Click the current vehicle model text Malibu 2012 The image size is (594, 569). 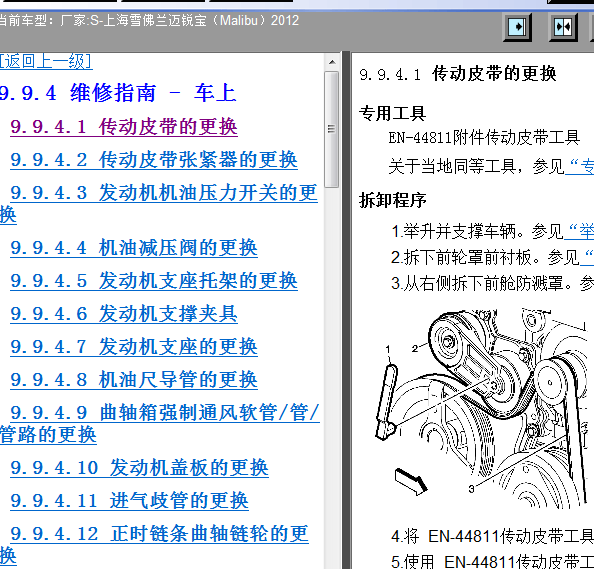coord(149,20)
